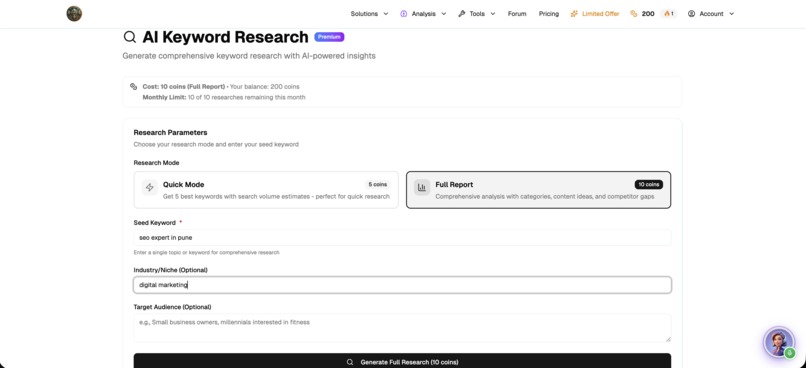Click the Full Report bar chart icon
The height and width of the screenshot is (368, 806).
[422, 188]
